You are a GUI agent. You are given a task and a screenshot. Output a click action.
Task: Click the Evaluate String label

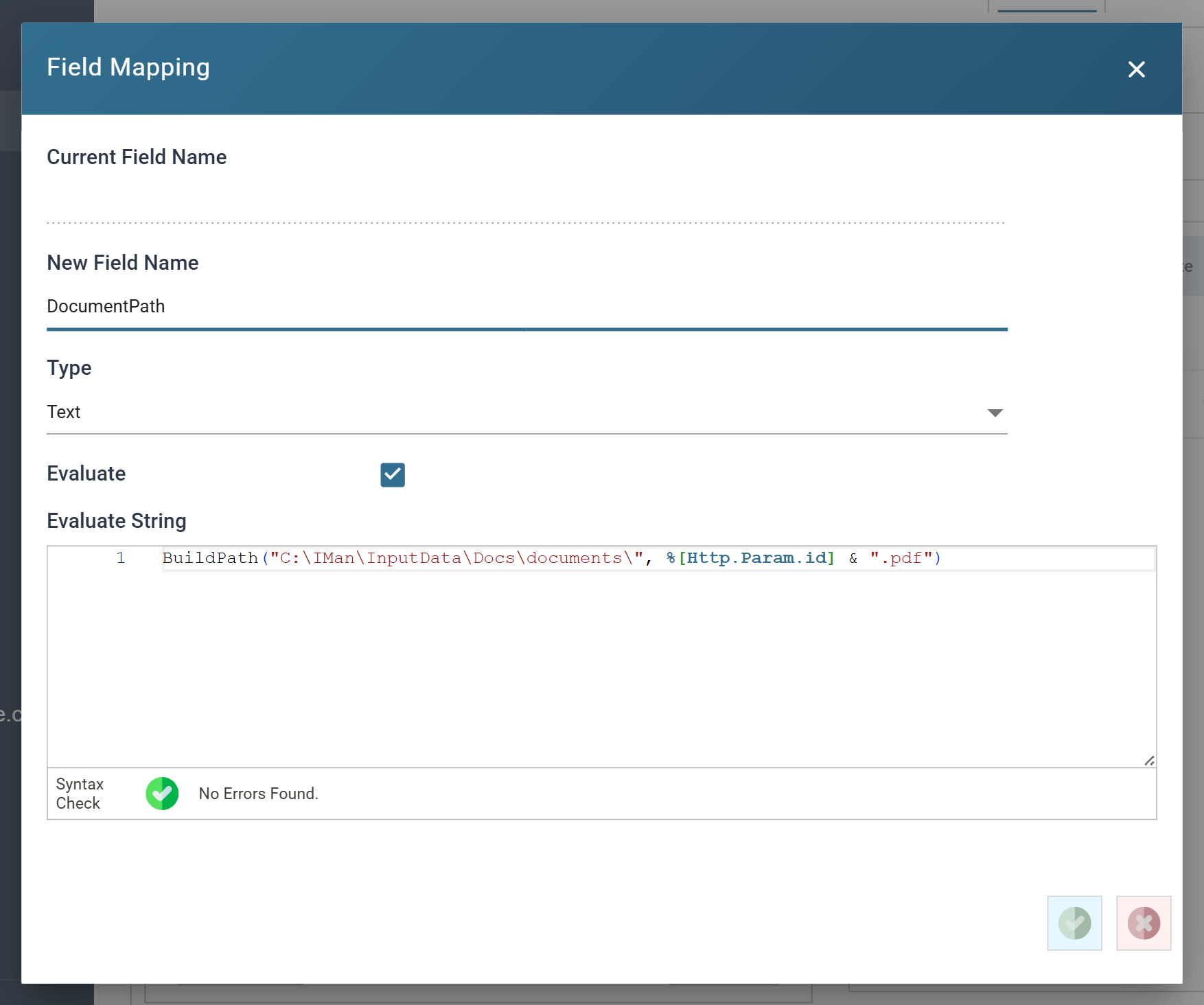pos(117,521)
